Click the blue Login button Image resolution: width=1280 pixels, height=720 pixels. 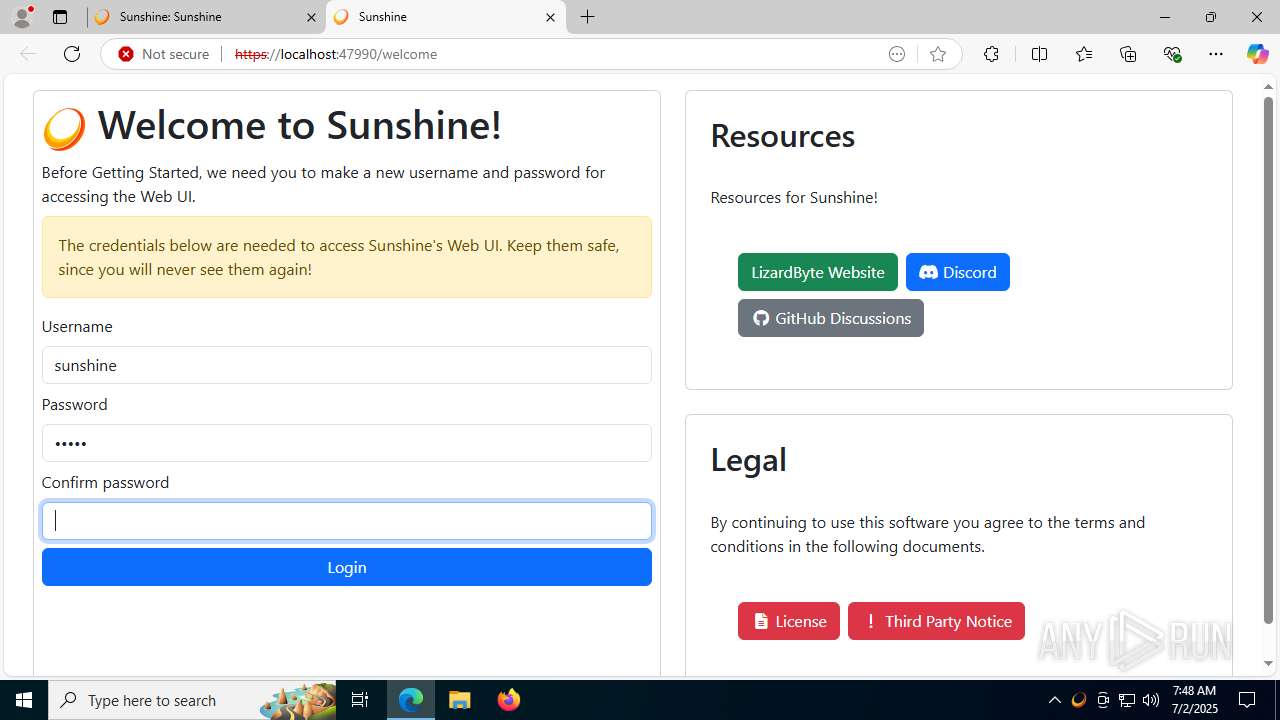(x=347, y=567)
